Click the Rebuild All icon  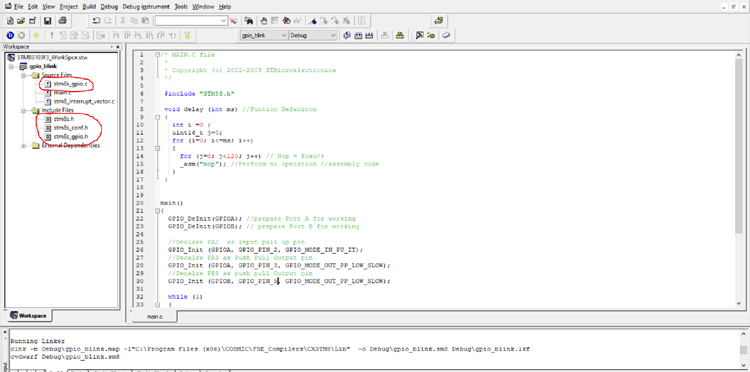[x=369, y=35]
